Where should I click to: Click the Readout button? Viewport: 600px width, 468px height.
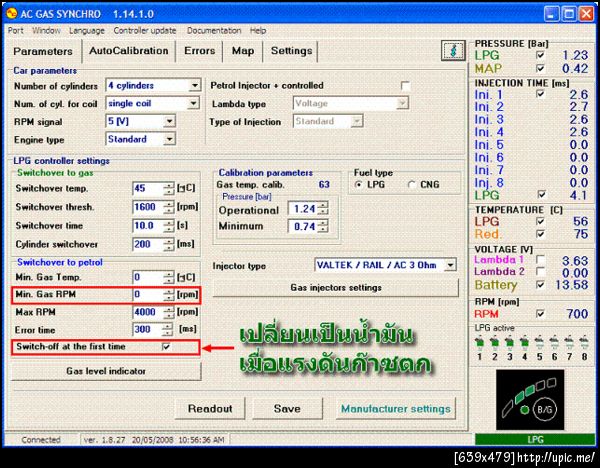210,409
